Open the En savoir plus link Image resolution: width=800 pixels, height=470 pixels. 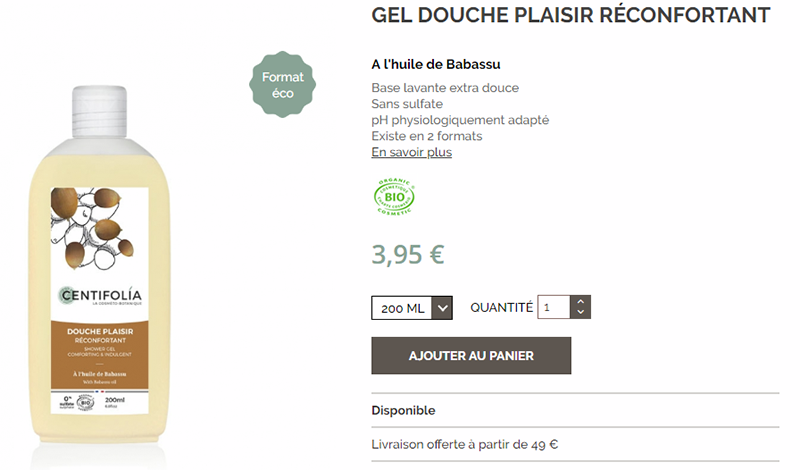[x=412, y=152]
